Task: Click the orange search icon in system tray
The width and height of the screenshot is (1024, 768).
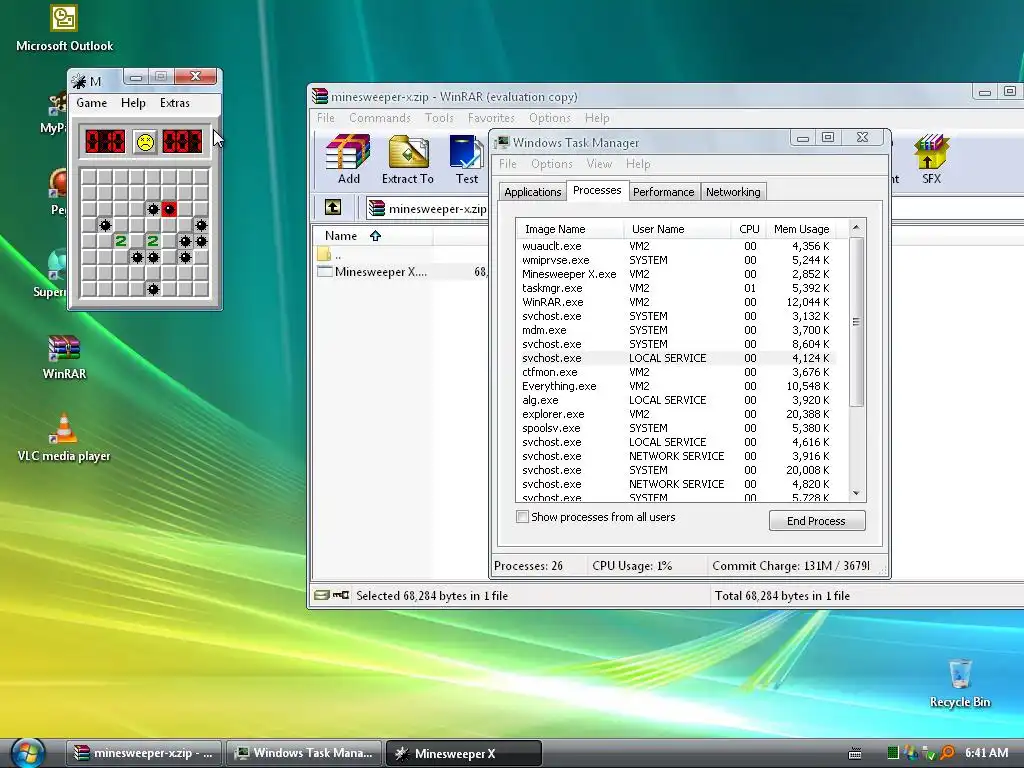Action: [948, 752]
